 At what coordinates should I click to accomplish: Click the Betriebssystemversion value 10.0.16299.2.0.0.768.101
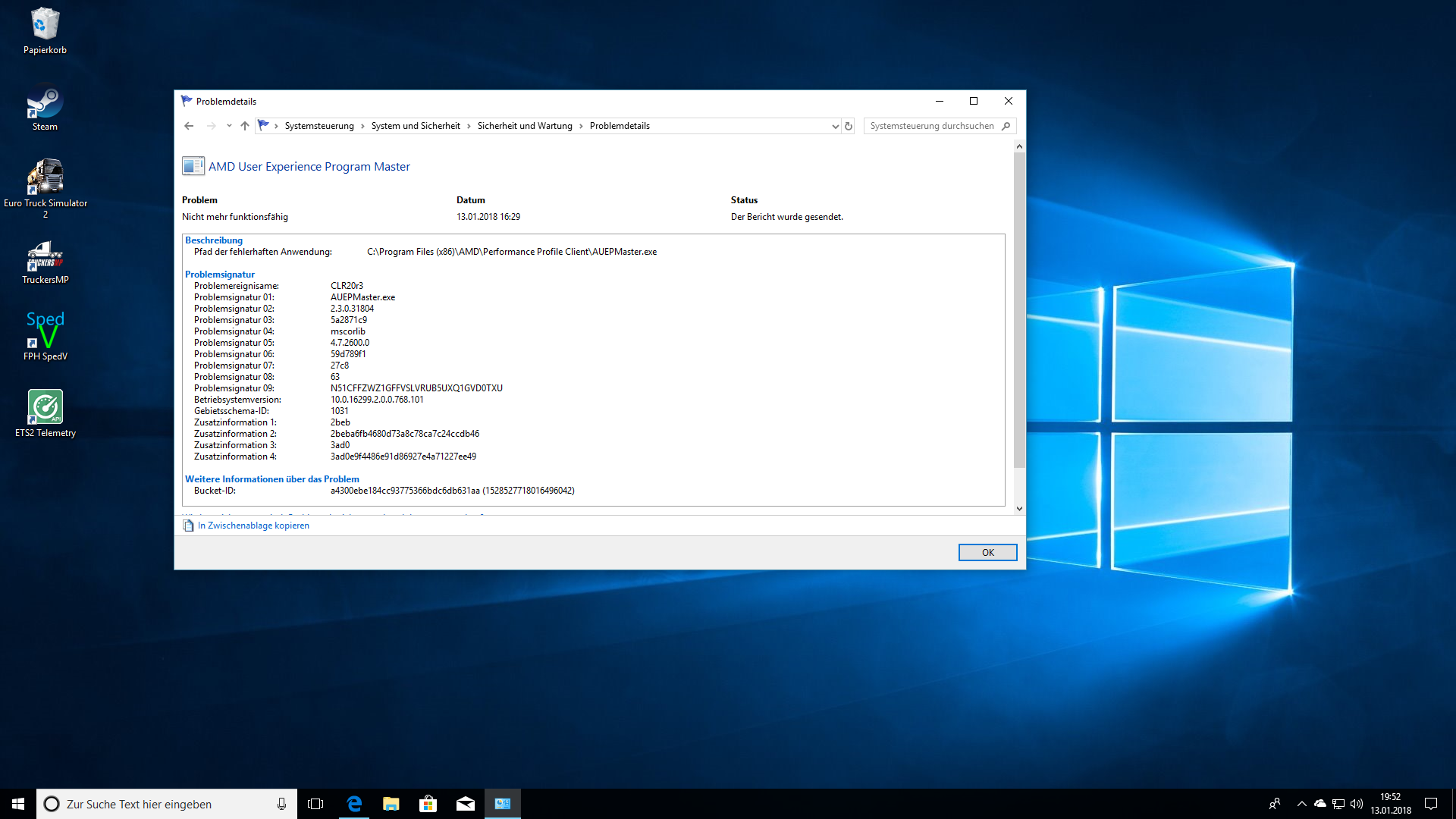[x=377, y=400]
